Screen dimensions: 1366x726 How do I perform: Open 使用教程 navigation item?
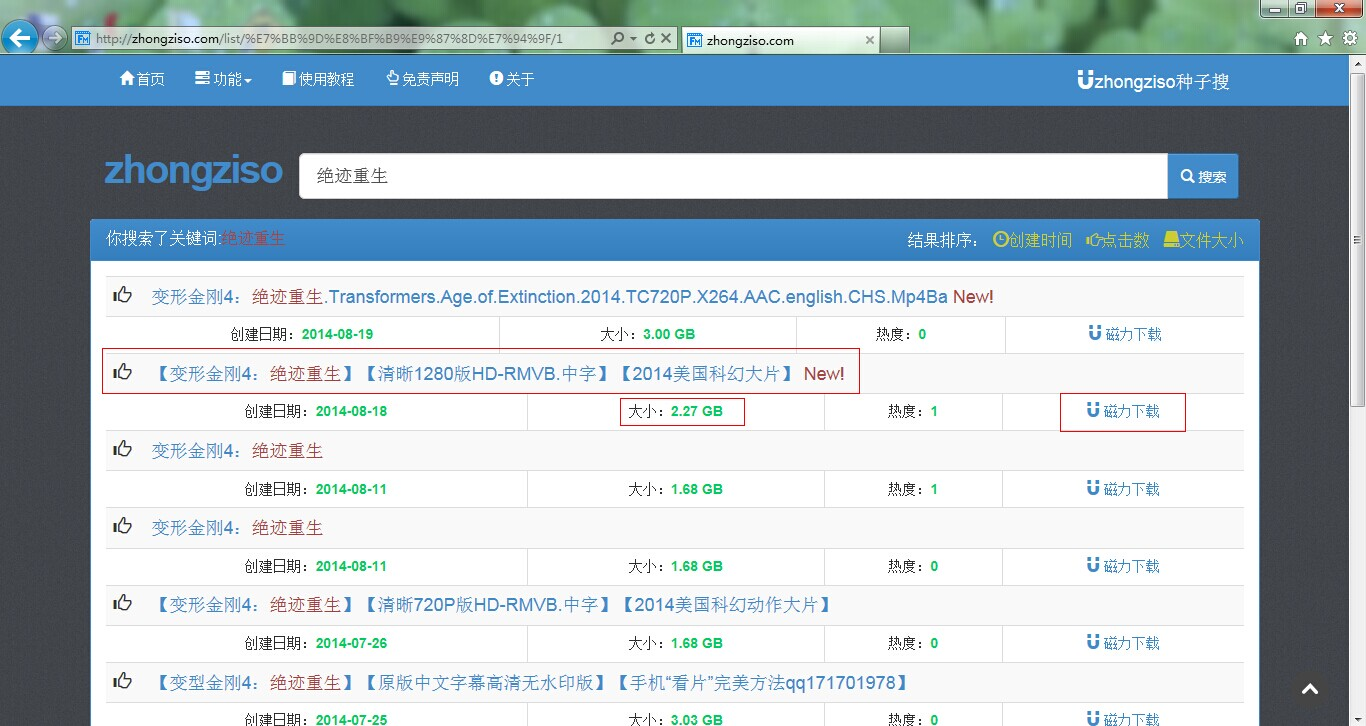[x=318, y=79]
